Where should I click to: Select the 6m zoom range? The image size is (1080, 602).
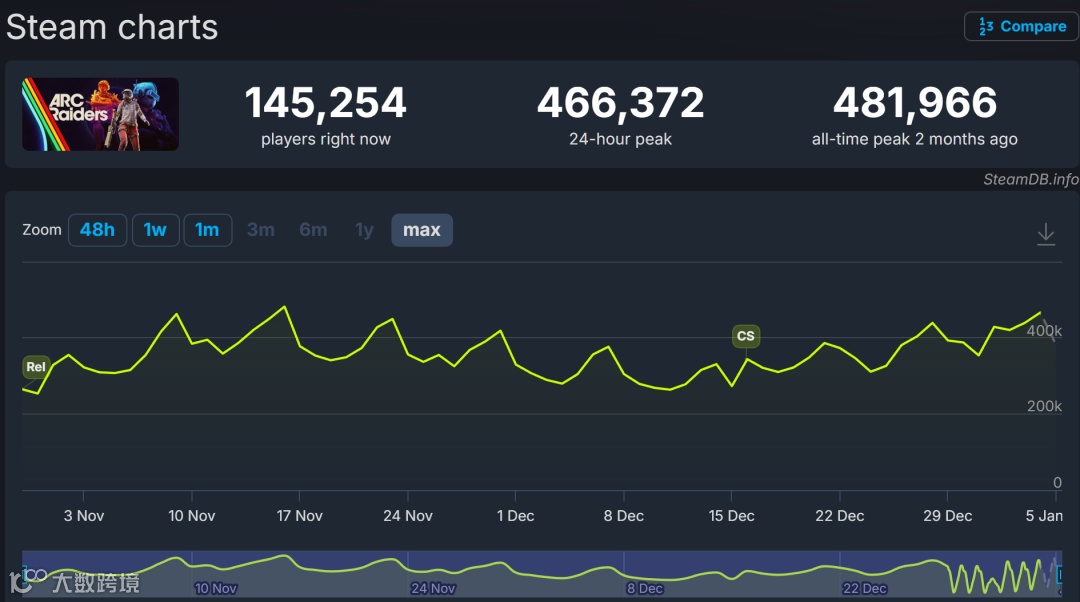point(313,230)
